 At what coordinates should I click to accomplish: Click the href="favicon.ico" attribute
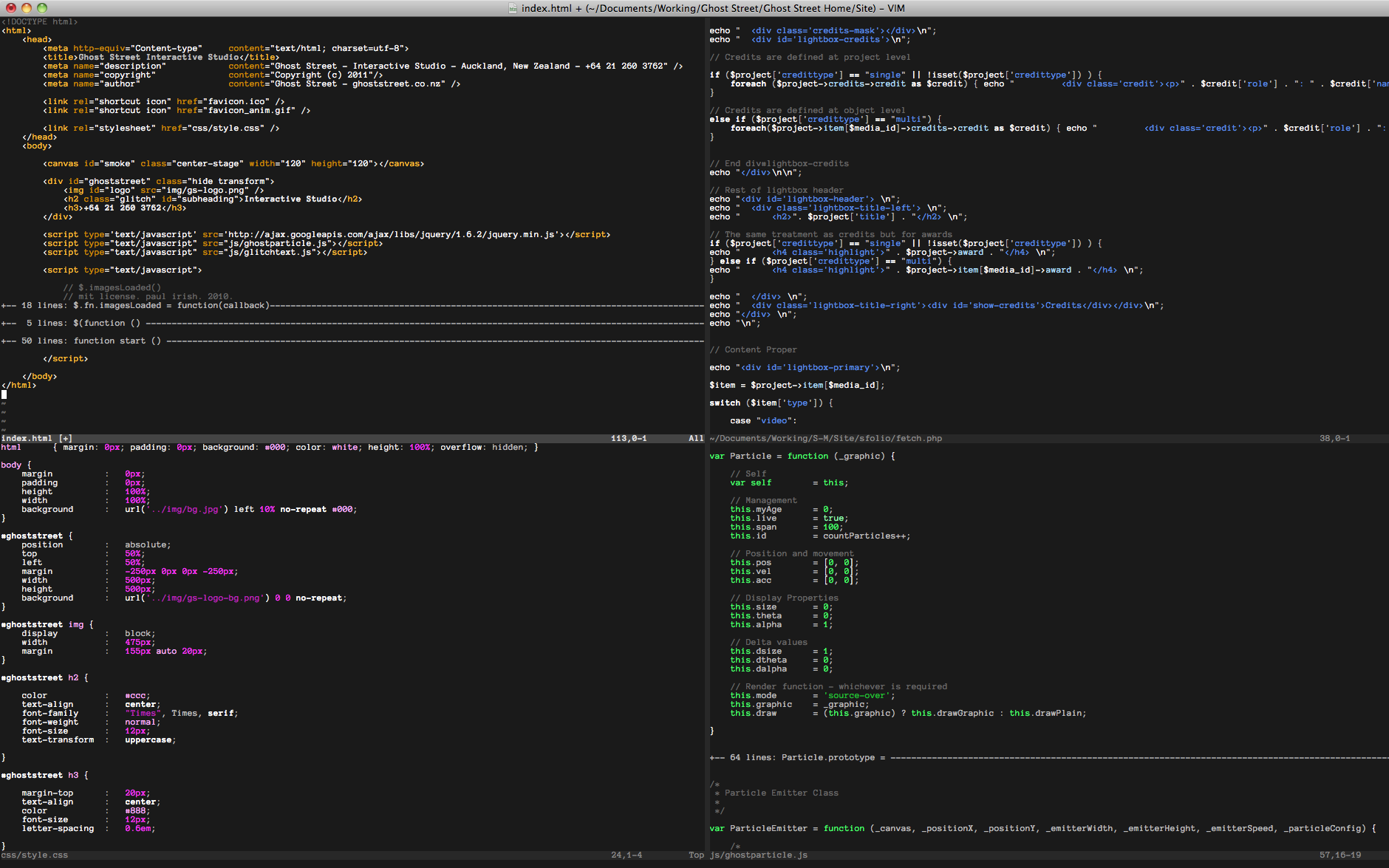pos(231,101)
